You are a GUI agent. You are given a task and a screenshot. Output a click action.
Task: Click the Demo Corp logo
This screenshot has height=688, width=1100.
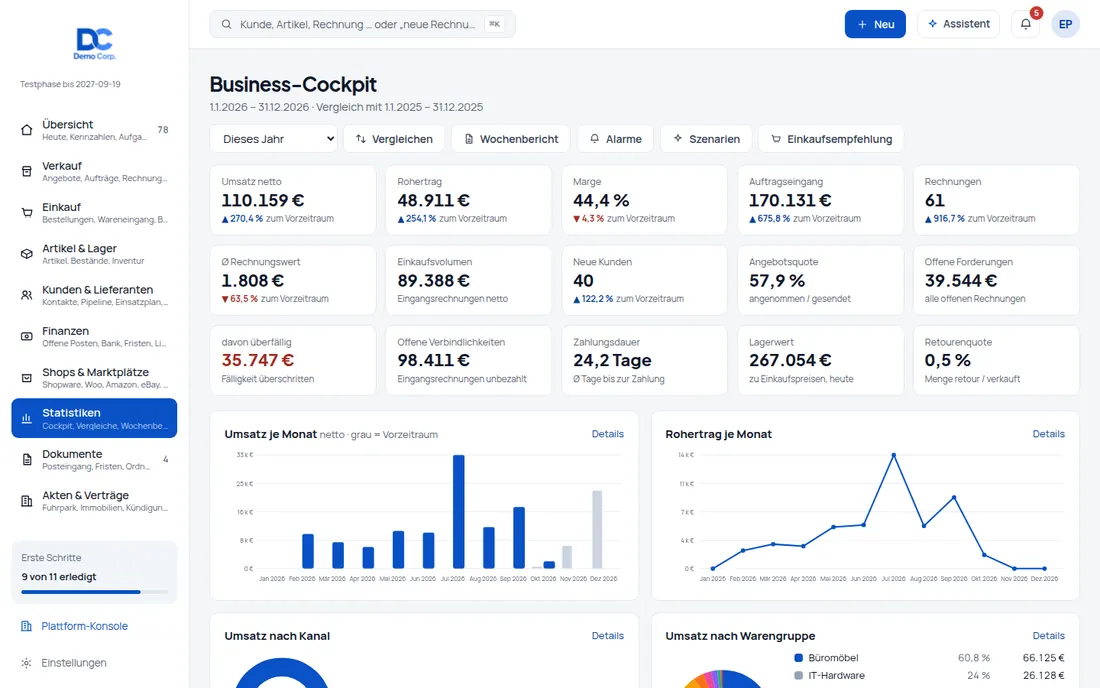coord(95,43)
